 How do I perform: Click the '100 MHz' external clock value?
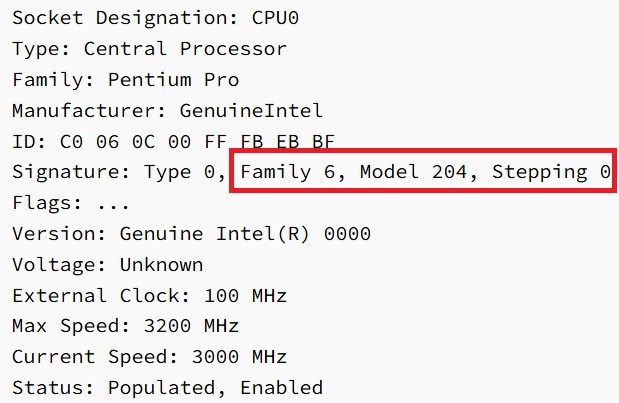click(244, 296)
